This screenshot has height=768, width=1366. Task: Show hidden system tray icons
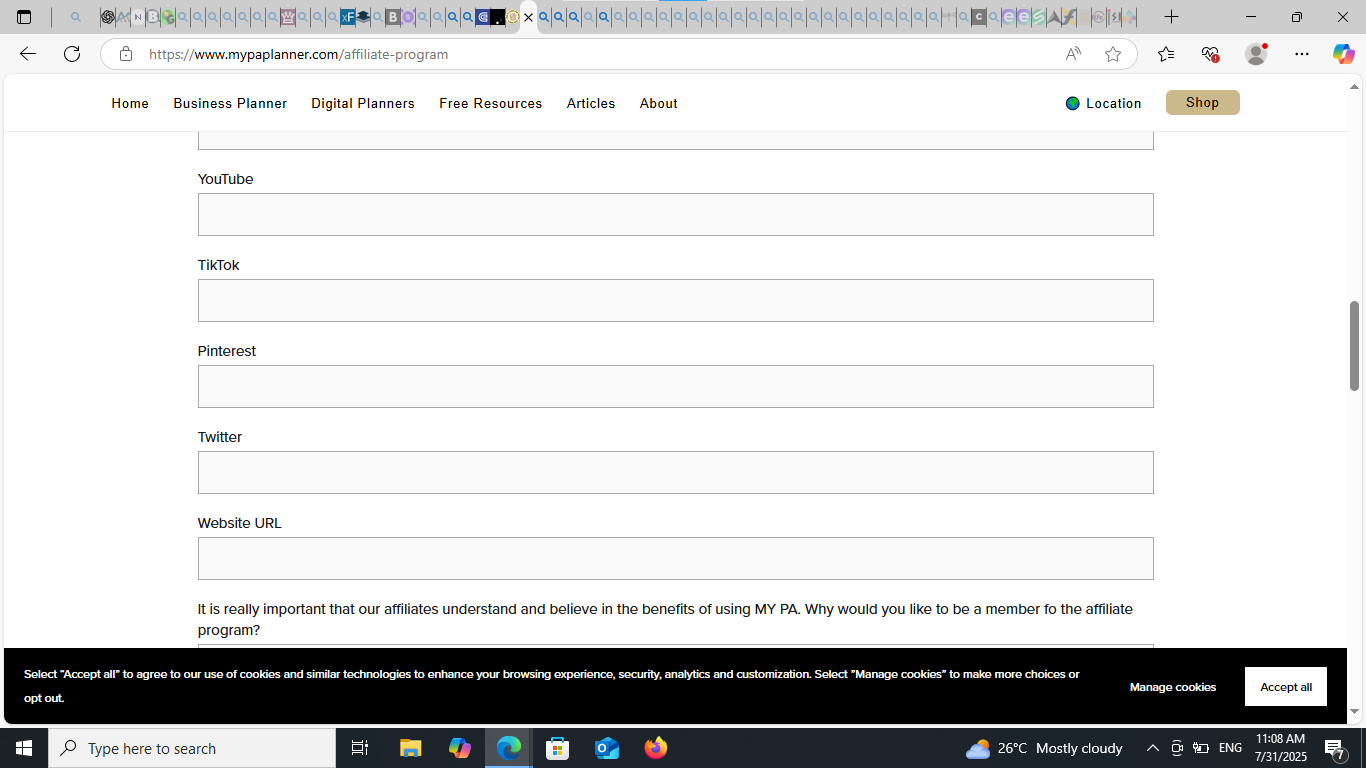(x=1152, y=748)
